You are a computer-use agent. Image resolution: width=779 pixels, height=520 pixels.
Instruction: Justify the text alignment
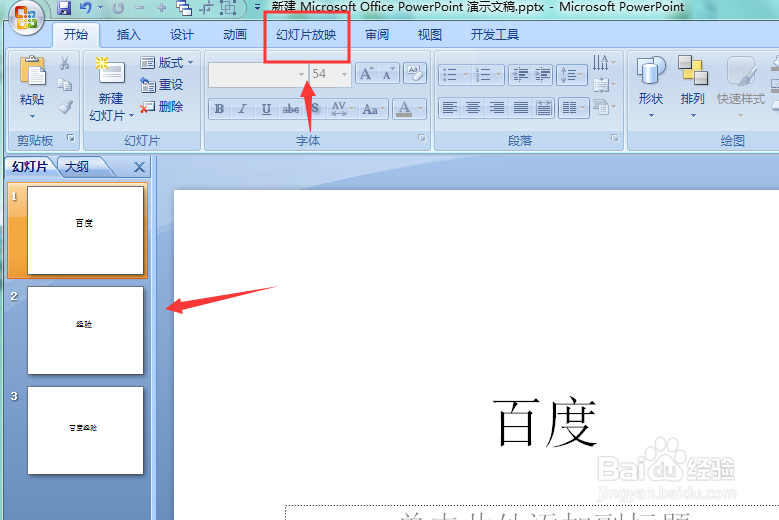pos(521,108)
